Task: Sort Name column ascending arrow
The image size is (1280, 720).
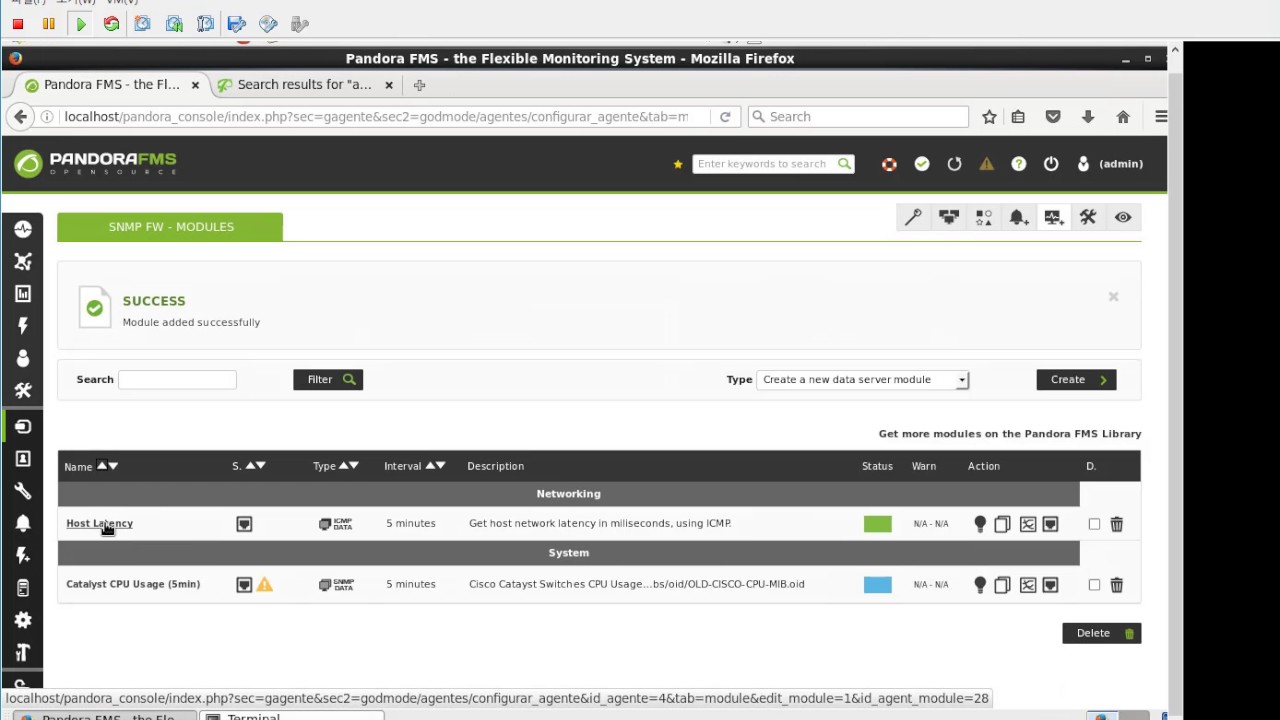Action: coord(101,466)
